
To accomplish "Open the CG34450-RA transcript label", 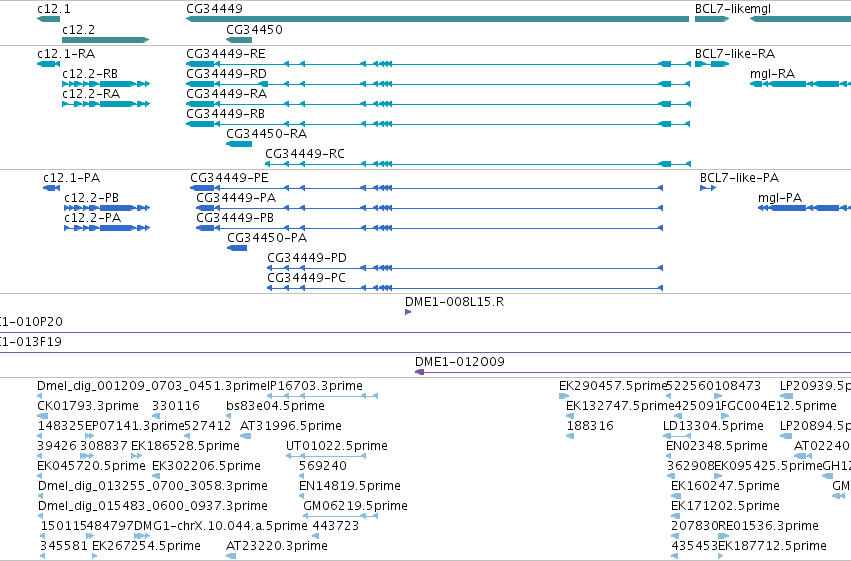I will [x=266, y=134].
